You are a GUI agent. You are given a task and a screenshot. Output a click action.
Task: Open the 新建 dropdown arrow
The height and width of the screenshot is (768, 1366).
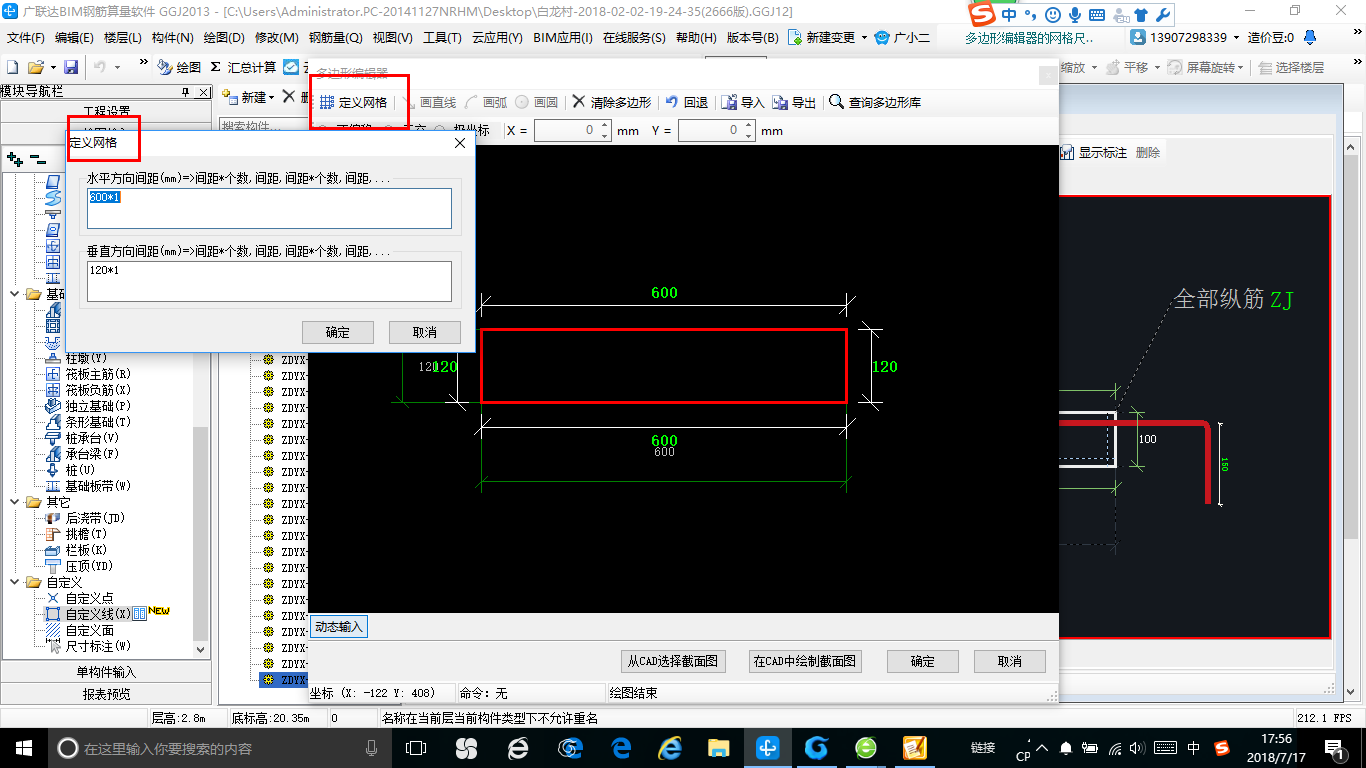tap(271, 97)
